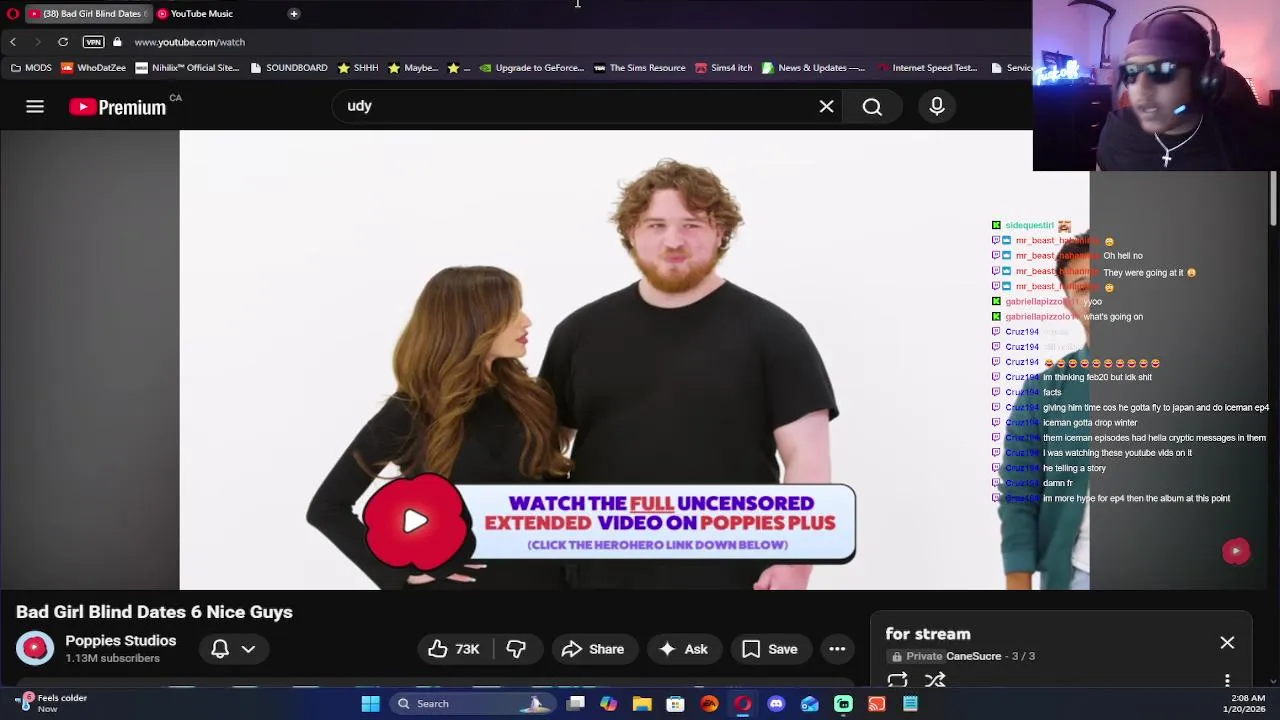Open the Upgrade to GeForce bookmark
Viewport: 1280px width, 720px height.
coord(531,68)
